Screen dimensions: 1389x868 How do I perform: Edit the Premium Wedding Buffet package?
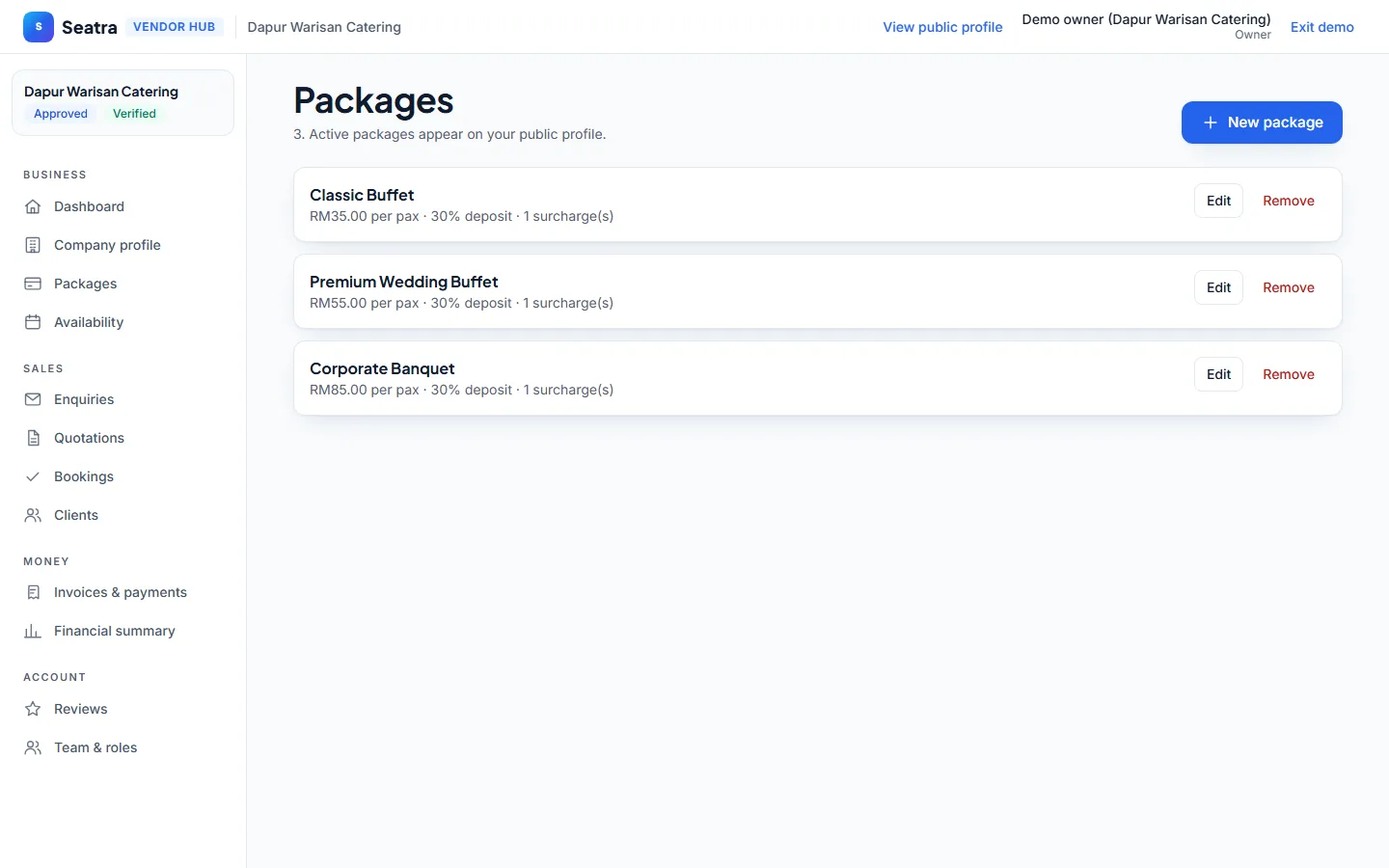pyautogui.click(x=1218, y=287)
